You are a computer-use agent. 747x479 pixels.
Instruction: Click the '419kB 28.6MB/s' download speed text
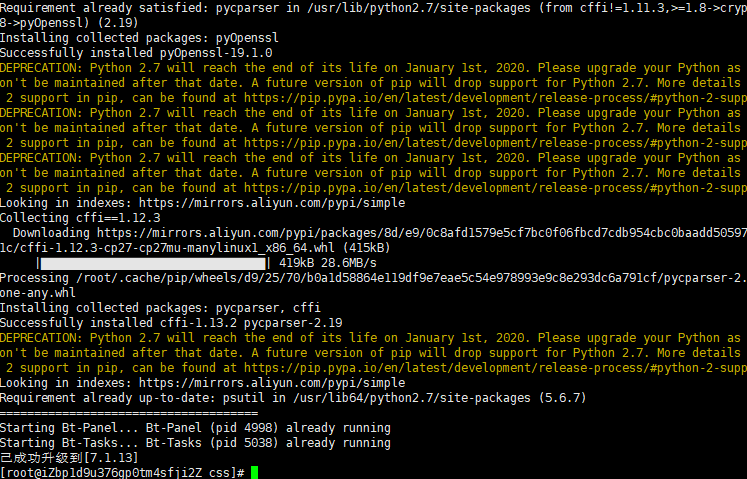[328, 263]
